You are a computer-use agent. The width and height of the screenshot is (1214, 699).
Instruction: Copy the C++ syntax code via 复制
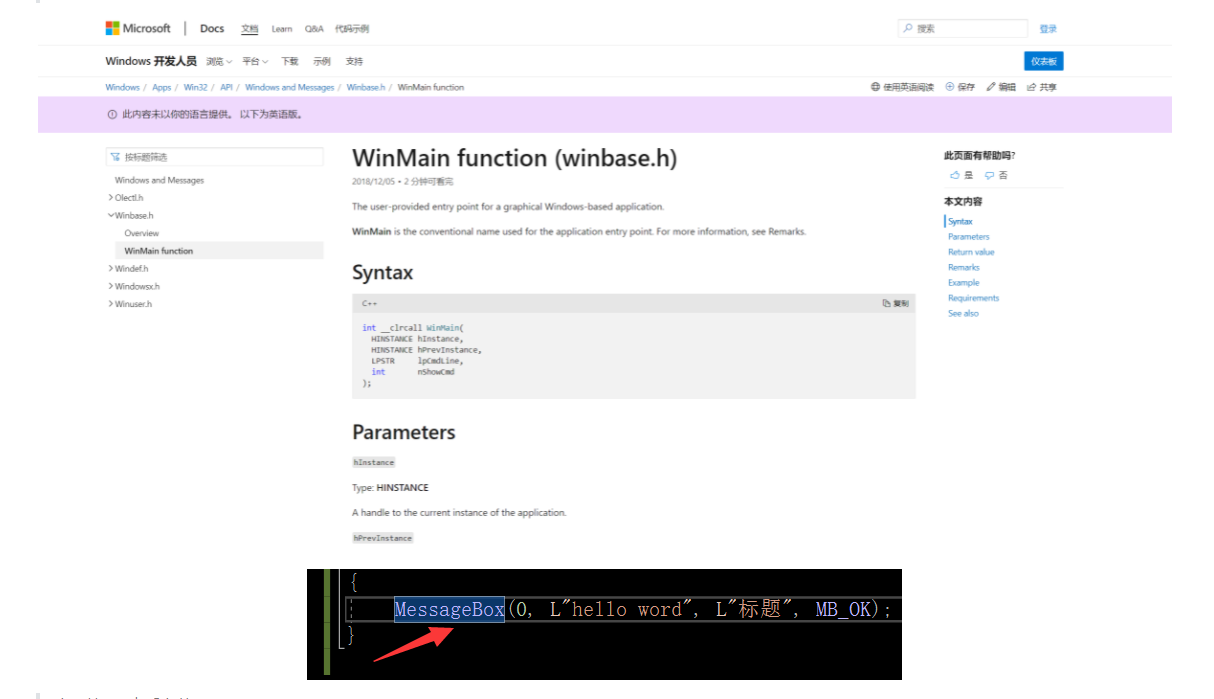click(x=896, y=303)
